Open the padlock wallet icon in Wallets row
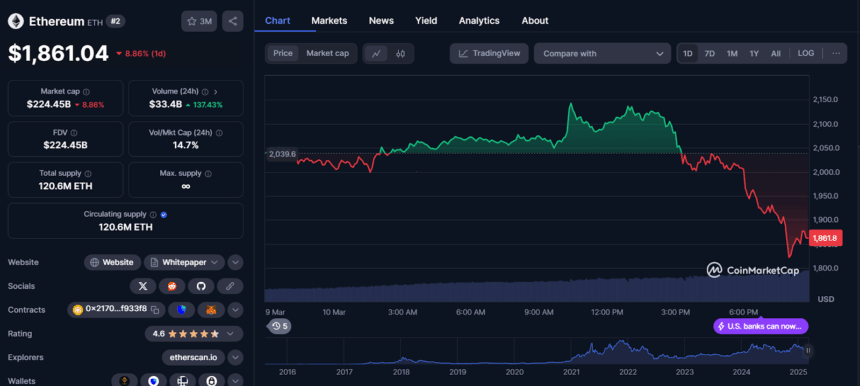 tap(212, 381)
